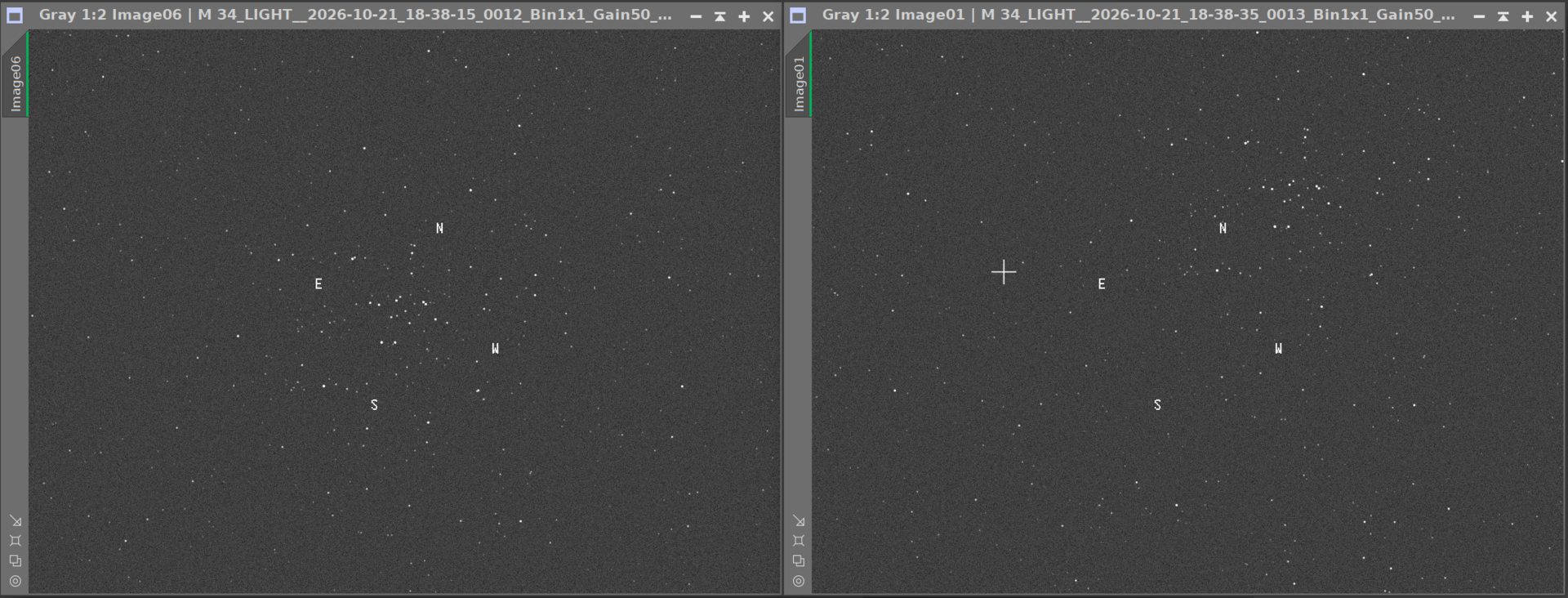This screenshot has width=1568, height=598.
Task: Maximize the Image01 window
Action: [x=1527, y=16]
